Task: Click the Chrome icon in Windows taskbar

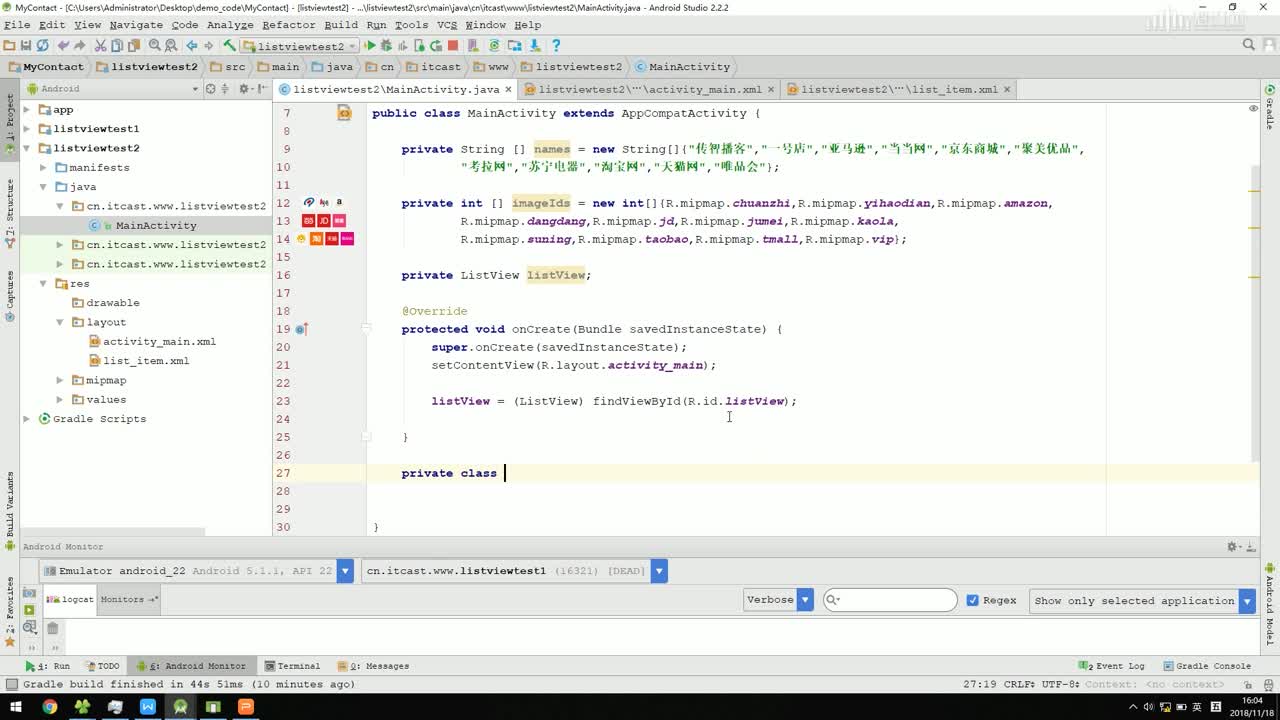Action: (49, 707)
